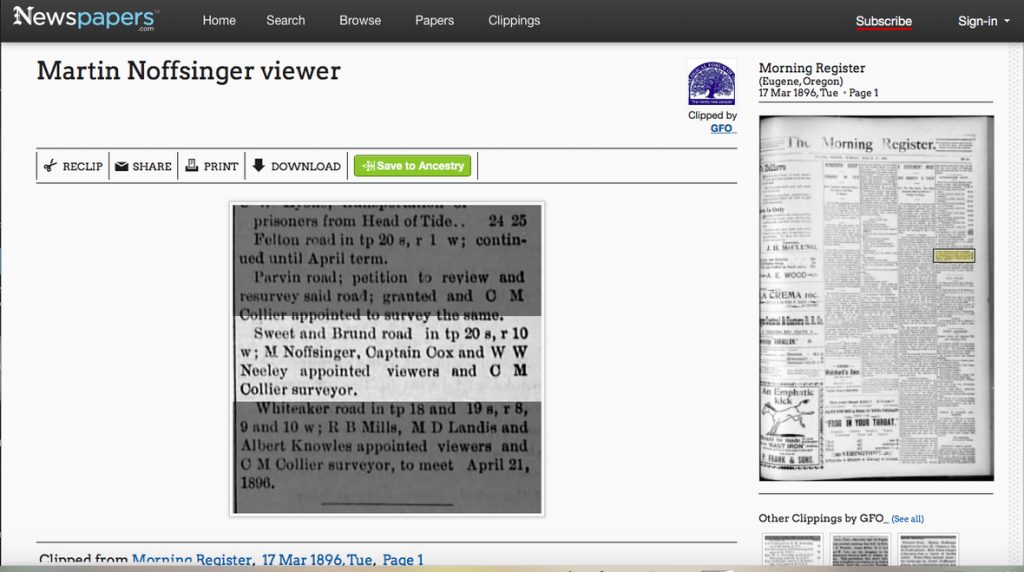This screenshot has height=572, width=1024.
Task: Open the Search menu item
Action: 285,21
